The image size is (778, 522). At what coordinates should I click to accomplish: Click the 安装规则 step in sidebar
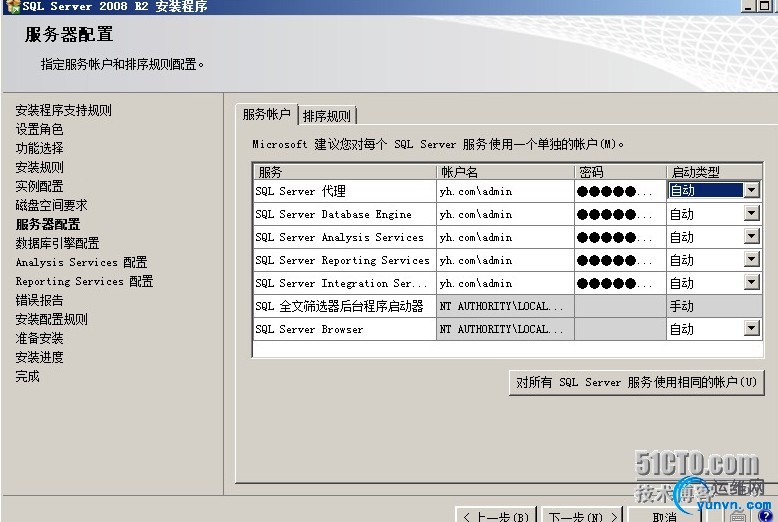39,167
